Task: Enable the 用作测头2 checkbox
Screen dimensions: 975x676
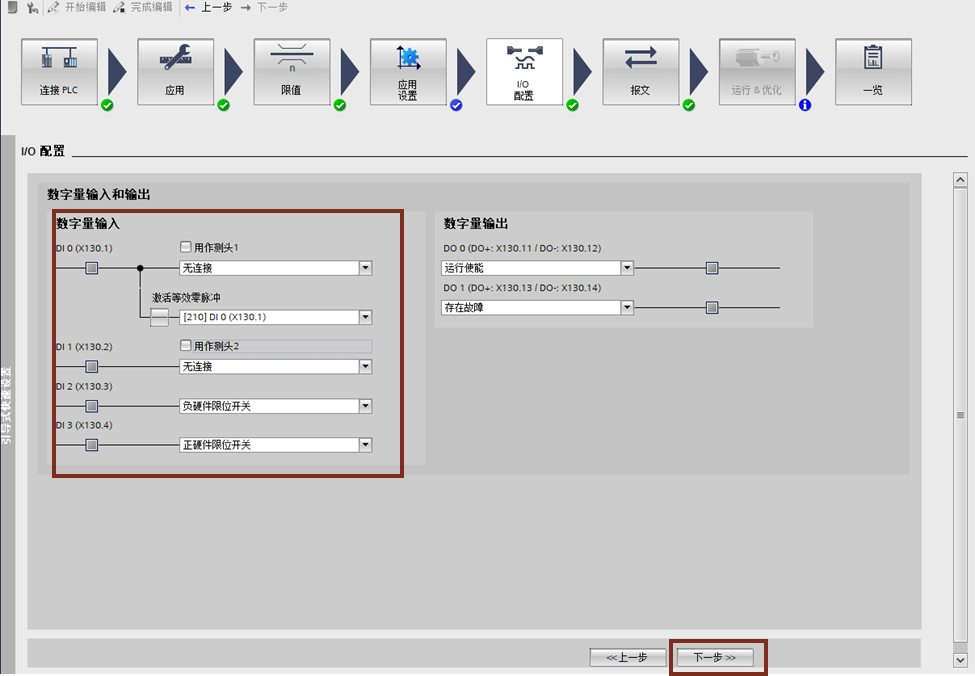Action: pos(186,346)
